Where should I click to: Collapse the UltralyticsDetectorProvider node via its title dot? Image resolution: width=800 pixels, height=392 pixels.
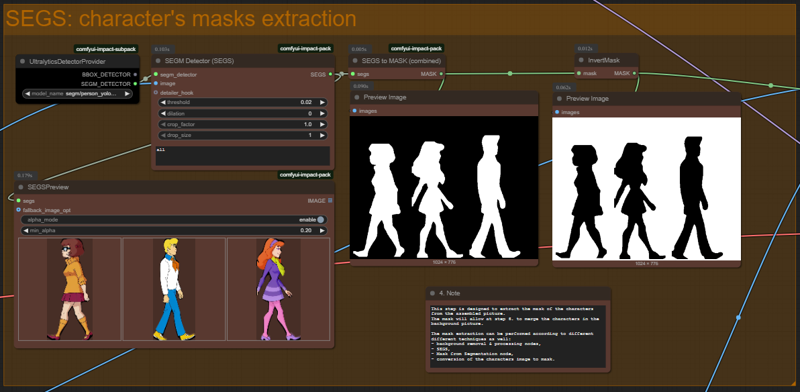pyautogui.click(x=22, y=62)
